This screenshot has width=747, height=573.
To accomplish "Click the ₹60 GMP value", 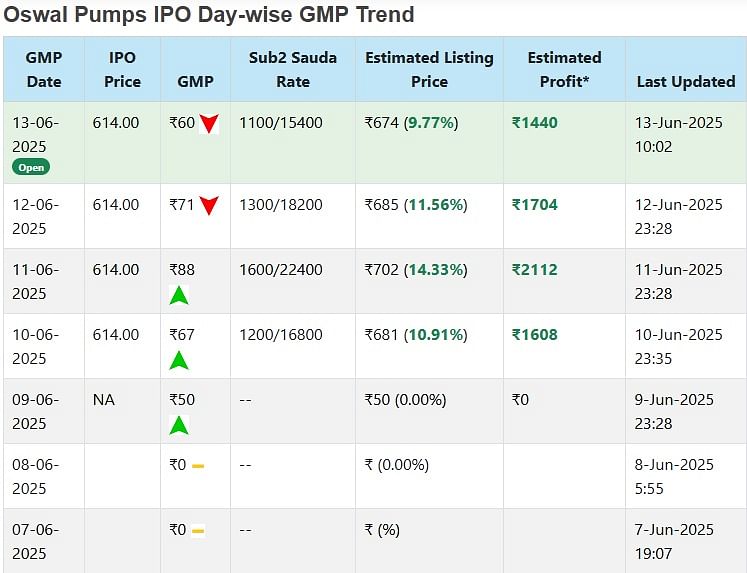I will click(x=182, y=123).
